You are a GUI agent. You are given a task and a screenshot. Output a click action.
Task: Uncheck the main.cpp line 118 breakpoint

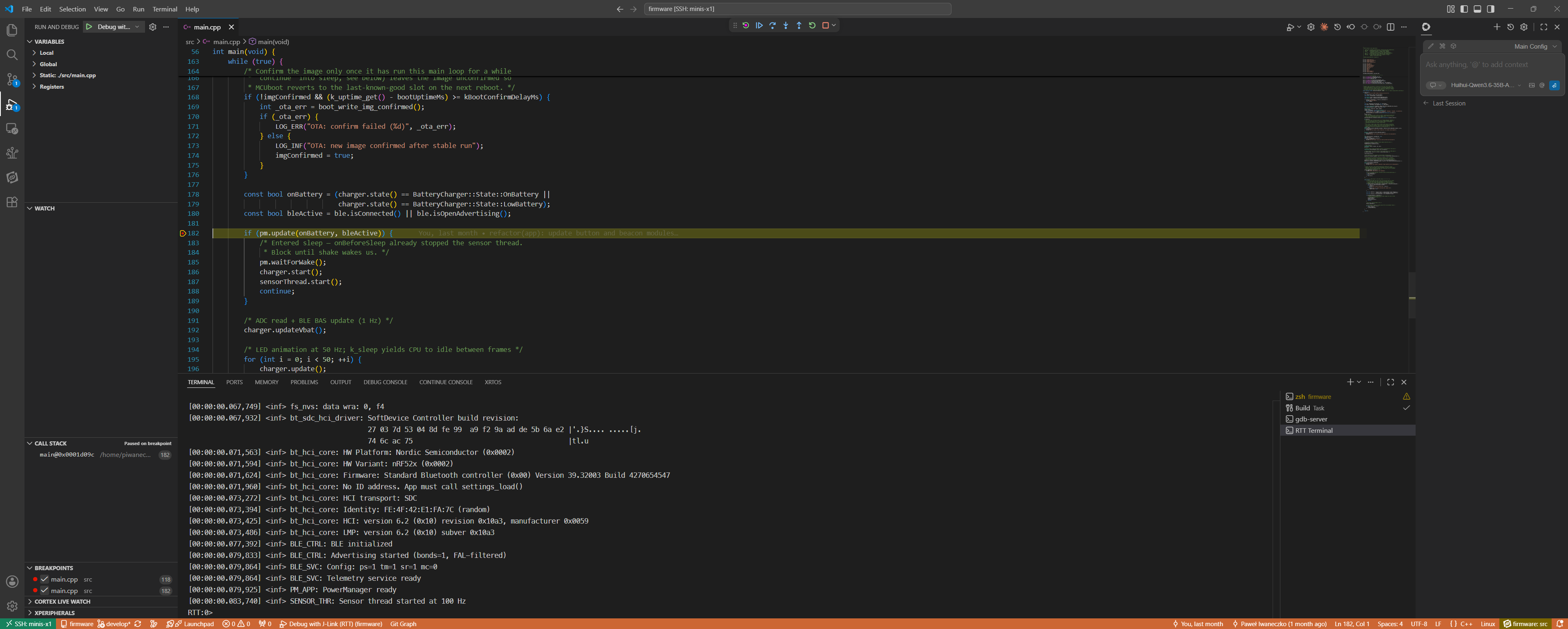click(x=45, y=580)
